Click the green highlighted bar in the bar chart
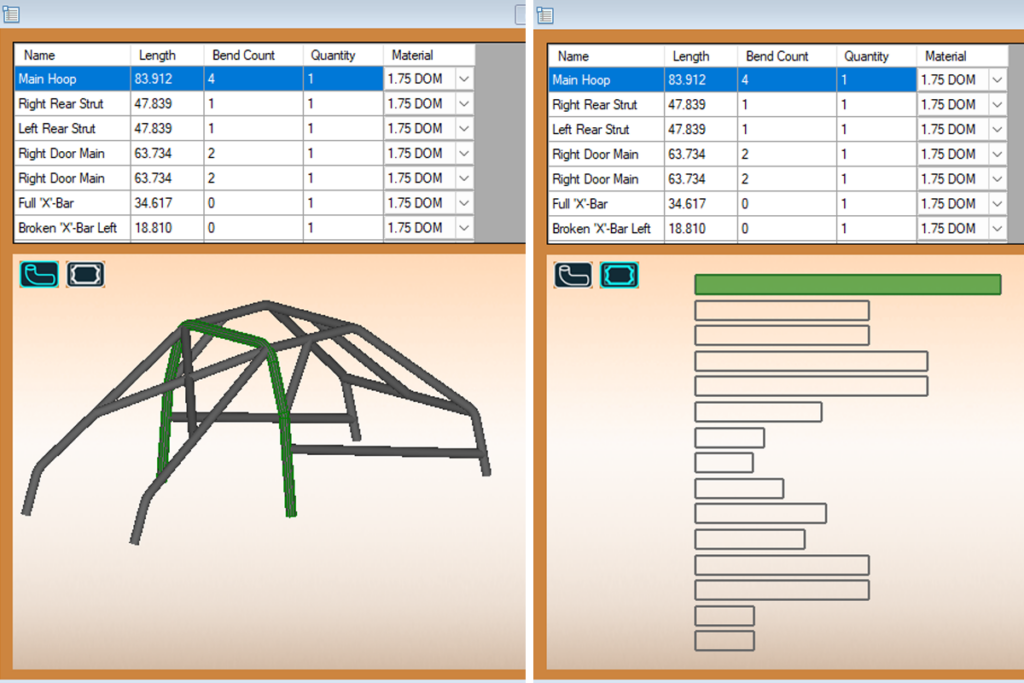Viewport: 1024px width, 683px height. click(848, 285)
